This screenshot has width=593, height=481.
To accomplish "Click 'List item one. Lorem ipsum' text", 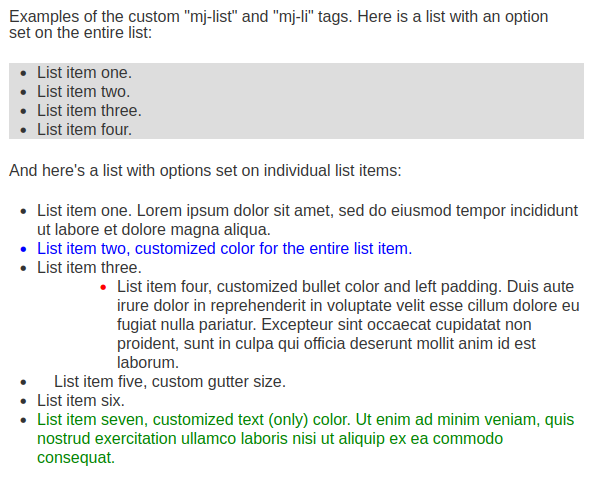I will coord(307,220).
